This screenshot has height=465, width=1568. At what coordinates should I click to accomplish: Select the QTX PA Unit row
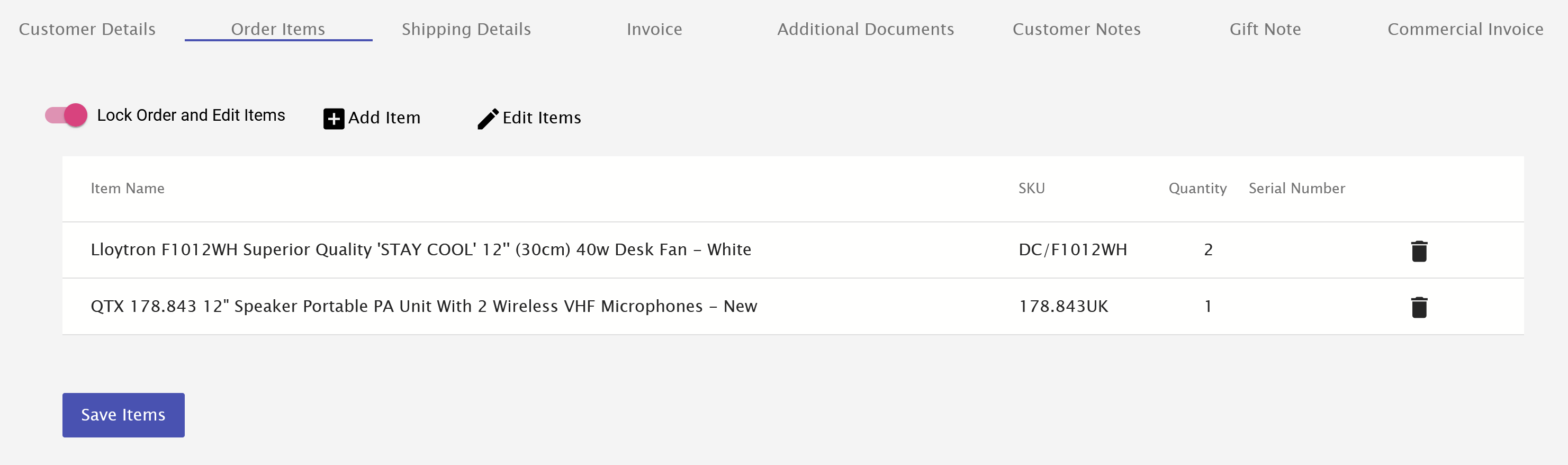423,307
